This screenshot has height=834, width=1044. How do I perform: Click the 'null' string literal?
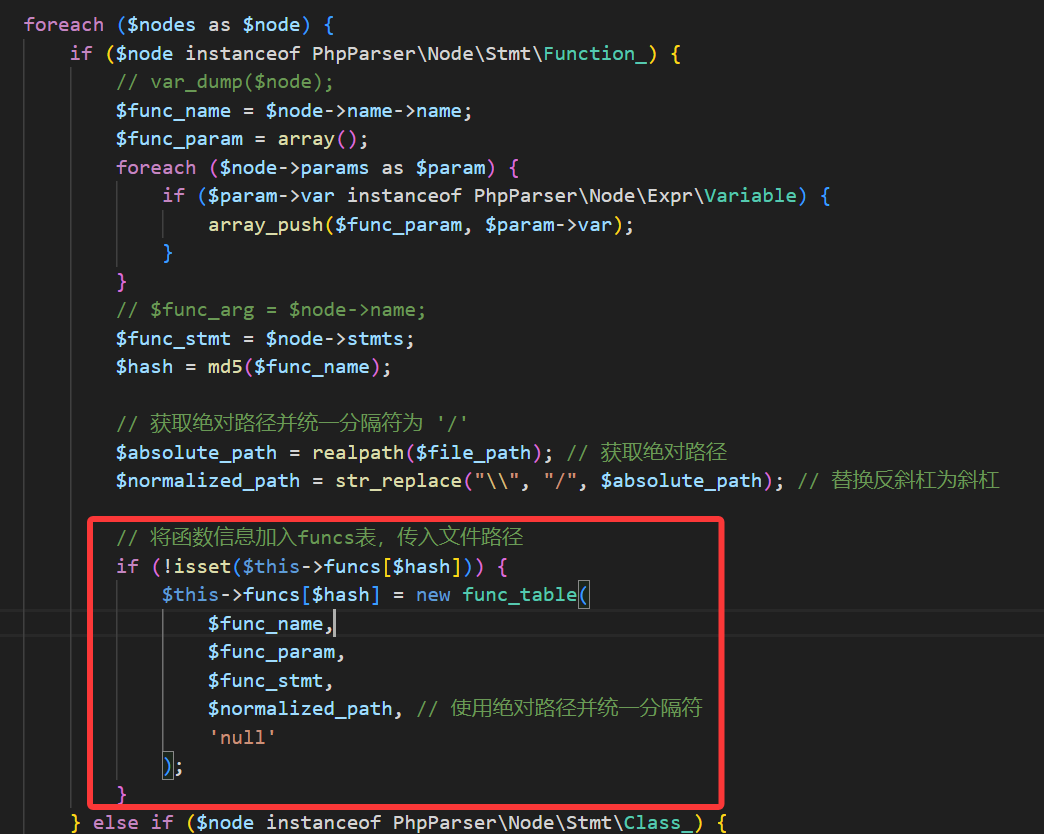click(x=242, y=737)
